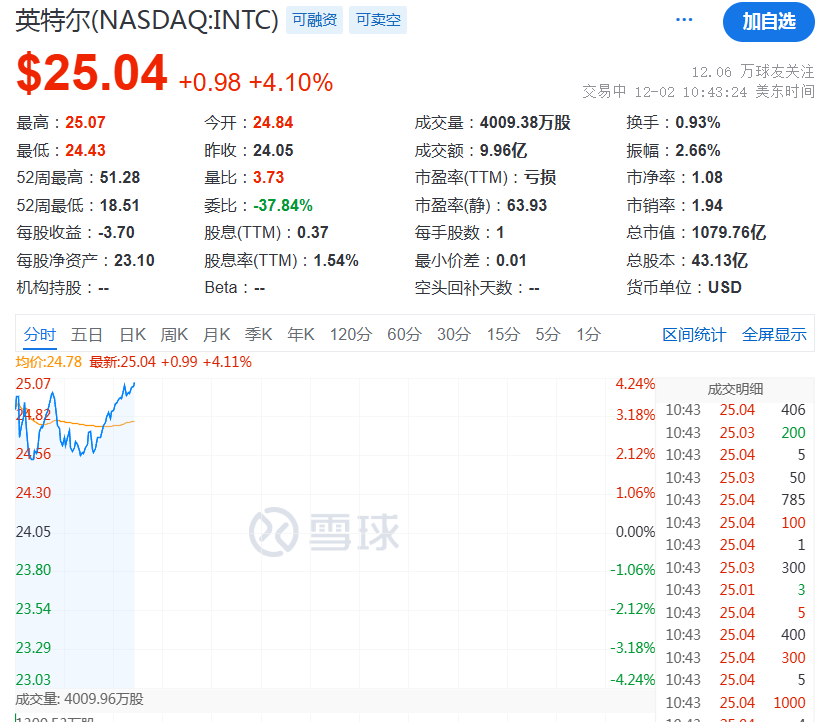Switch to the 120分 minute chart tab
835x722 pixels.
pyautogui.click(x=350, y=335)
